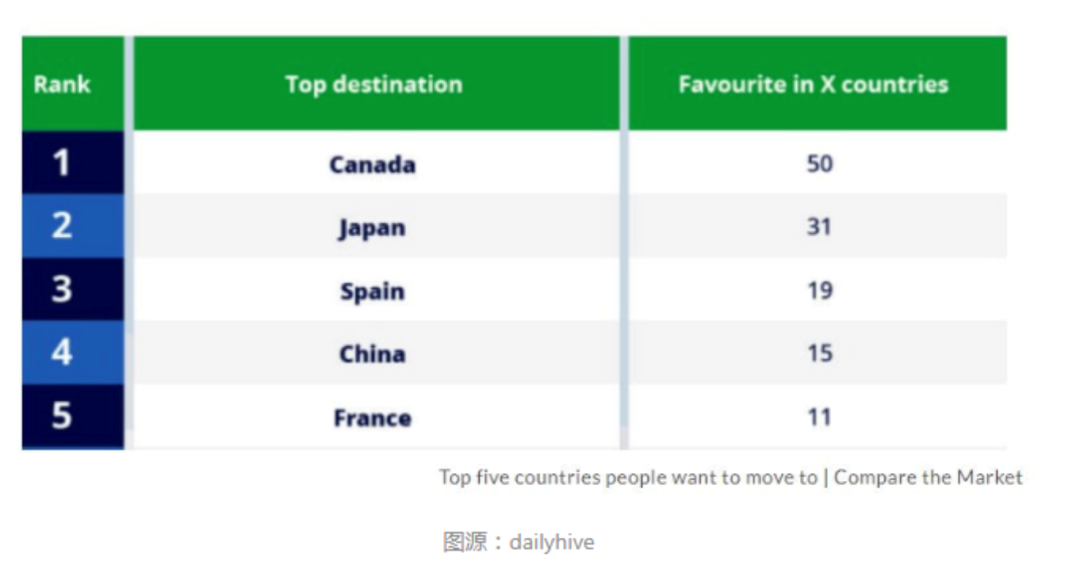
Task: Select the value 31 for Japan
Action: pyautogui.click(x=818, y=227)
